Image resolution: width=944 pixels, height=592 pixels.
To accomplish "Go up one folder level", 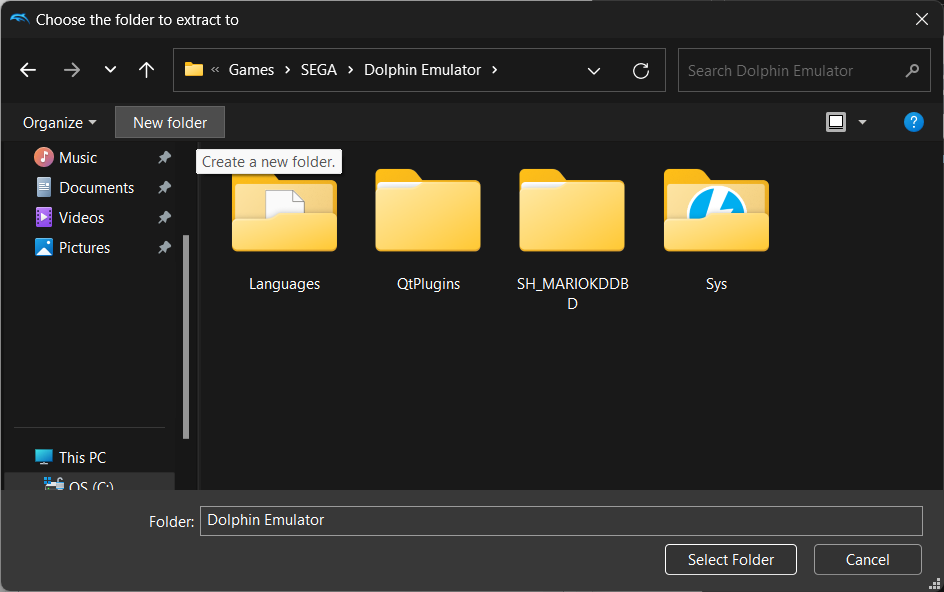I will click(x=146, y=70).
